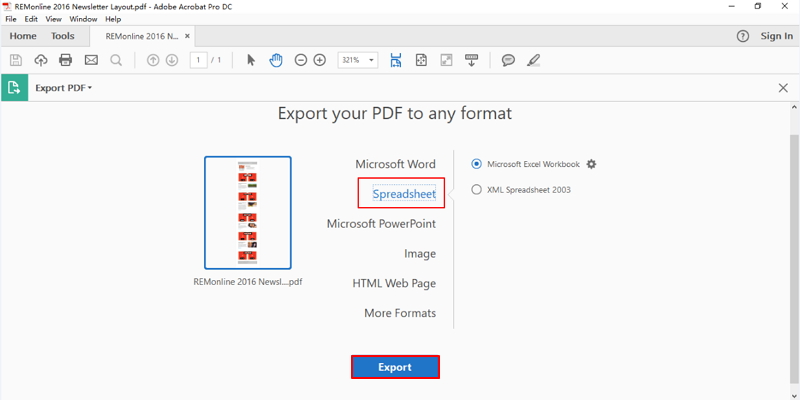
Task: Click the page number input field
Action: [198, 60]
